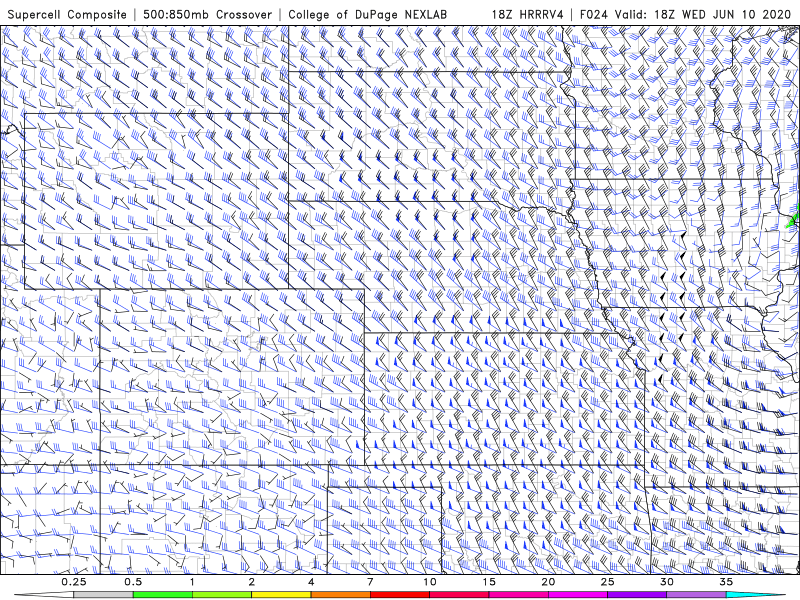Select the crimson-pink 10–15 legend swatch
This screenshot has width=800, height=600.
(x=459, y=595)
